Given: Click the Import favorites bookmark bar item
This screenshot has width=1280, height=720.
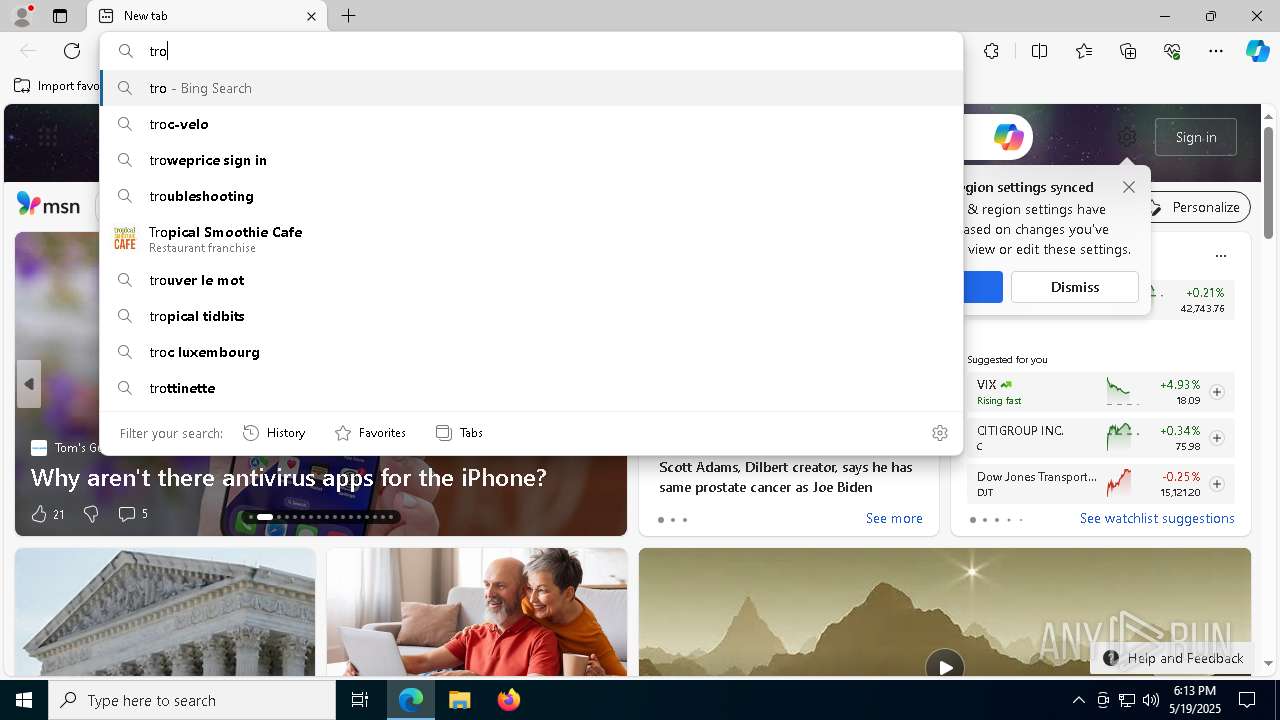Looking at the screenshot, I should pyautogui.click(x=57, y=86).
